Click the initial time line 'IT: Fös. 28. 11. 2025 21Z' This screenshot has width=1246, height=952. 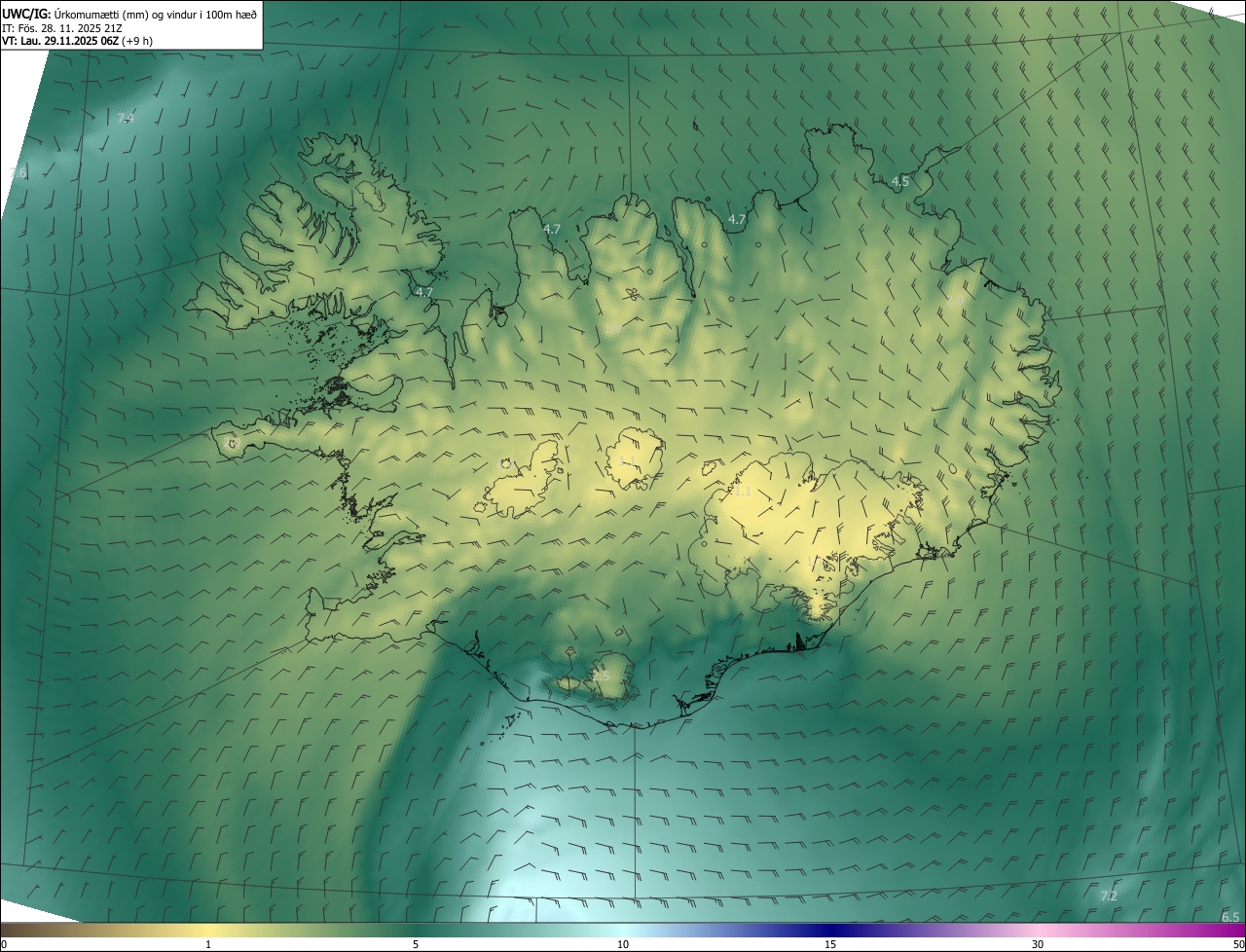pos(62,28)
